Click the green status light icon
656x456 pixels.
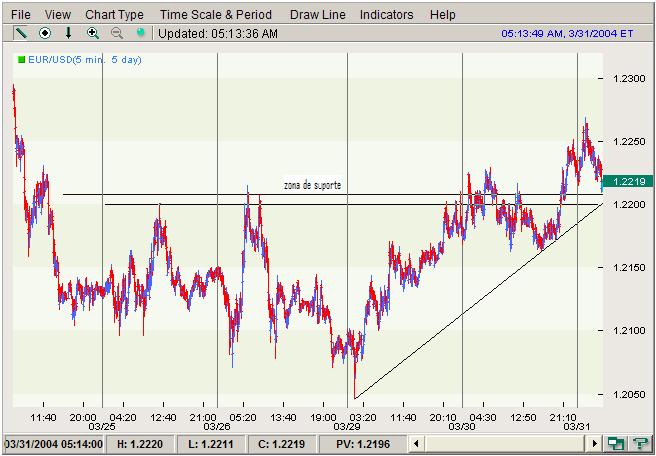pos(141,33)
